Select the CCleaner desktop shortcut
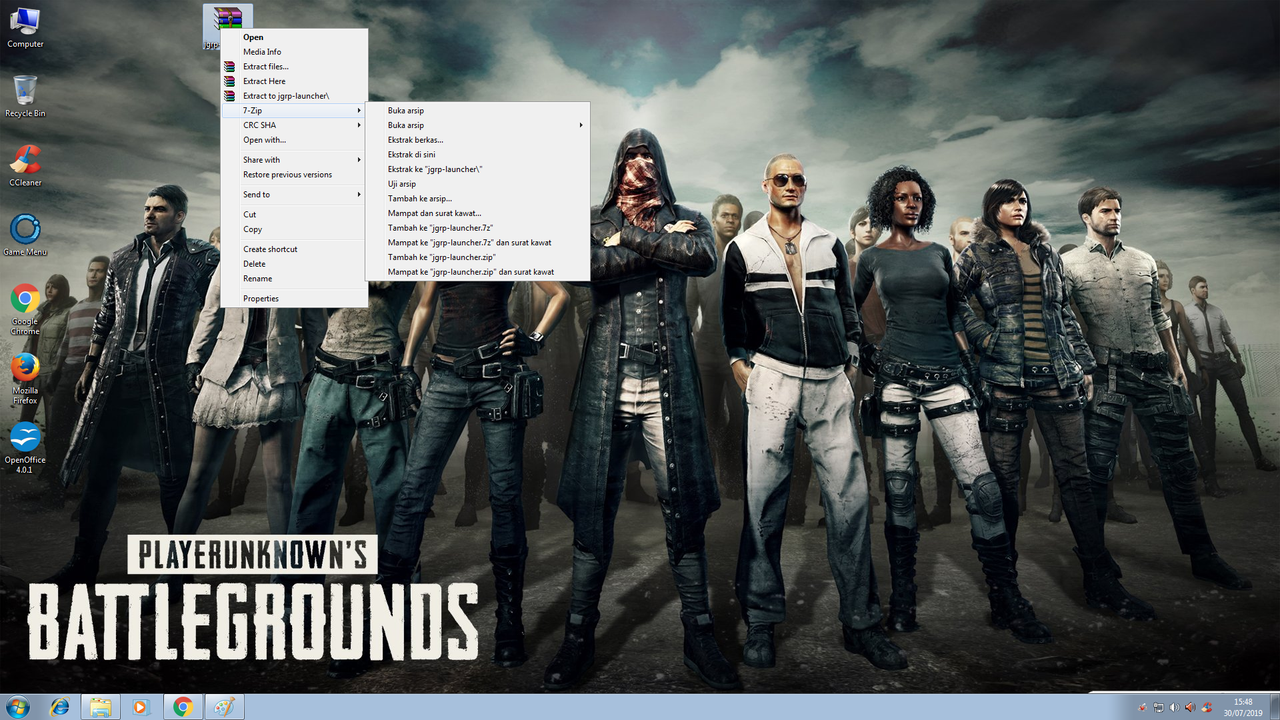Image resolution: width=1280 pixels, height=720 pixels. 25,166
